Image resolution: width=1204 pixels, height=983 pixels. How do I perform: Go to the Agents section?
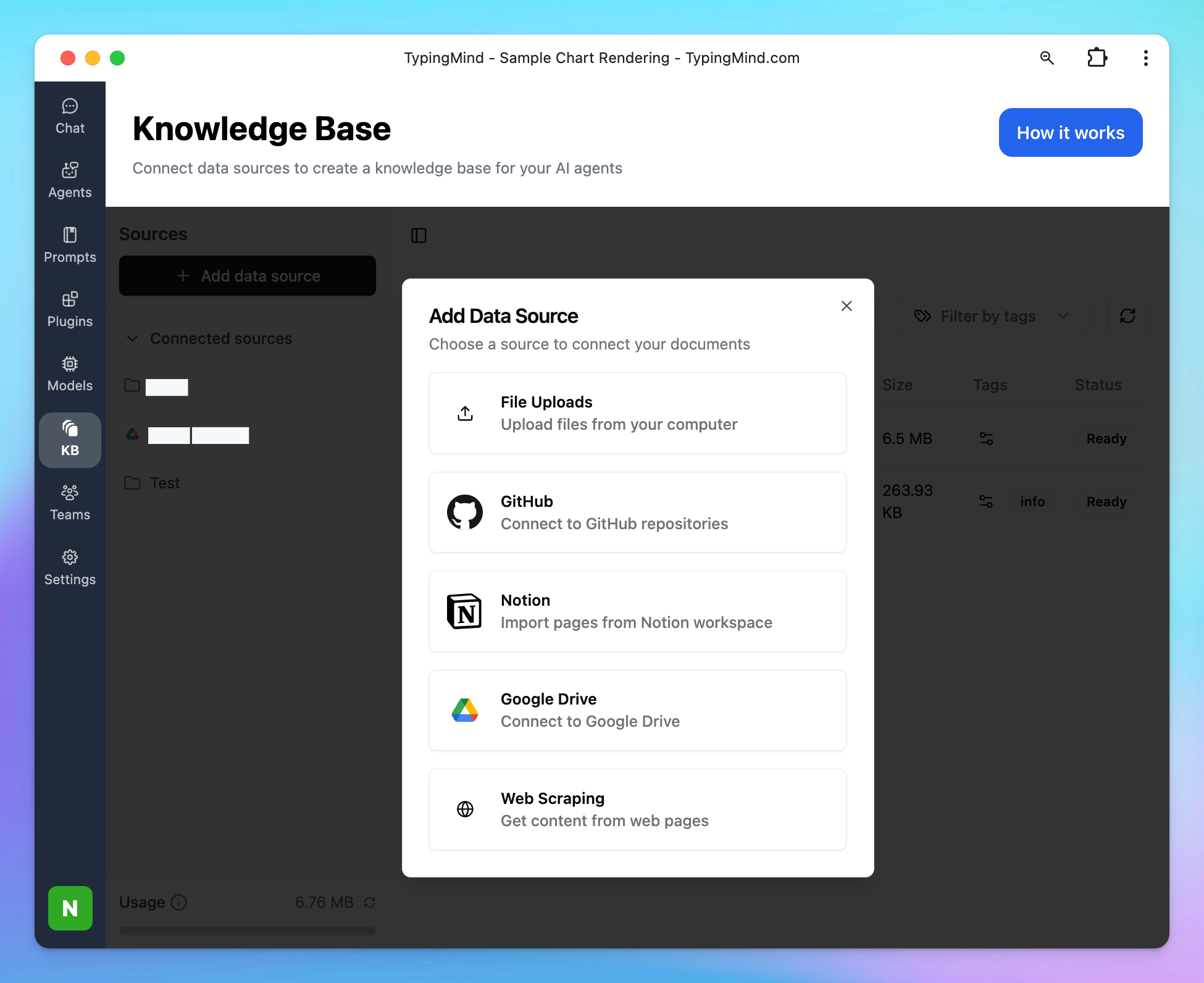[x=70, y=181]
